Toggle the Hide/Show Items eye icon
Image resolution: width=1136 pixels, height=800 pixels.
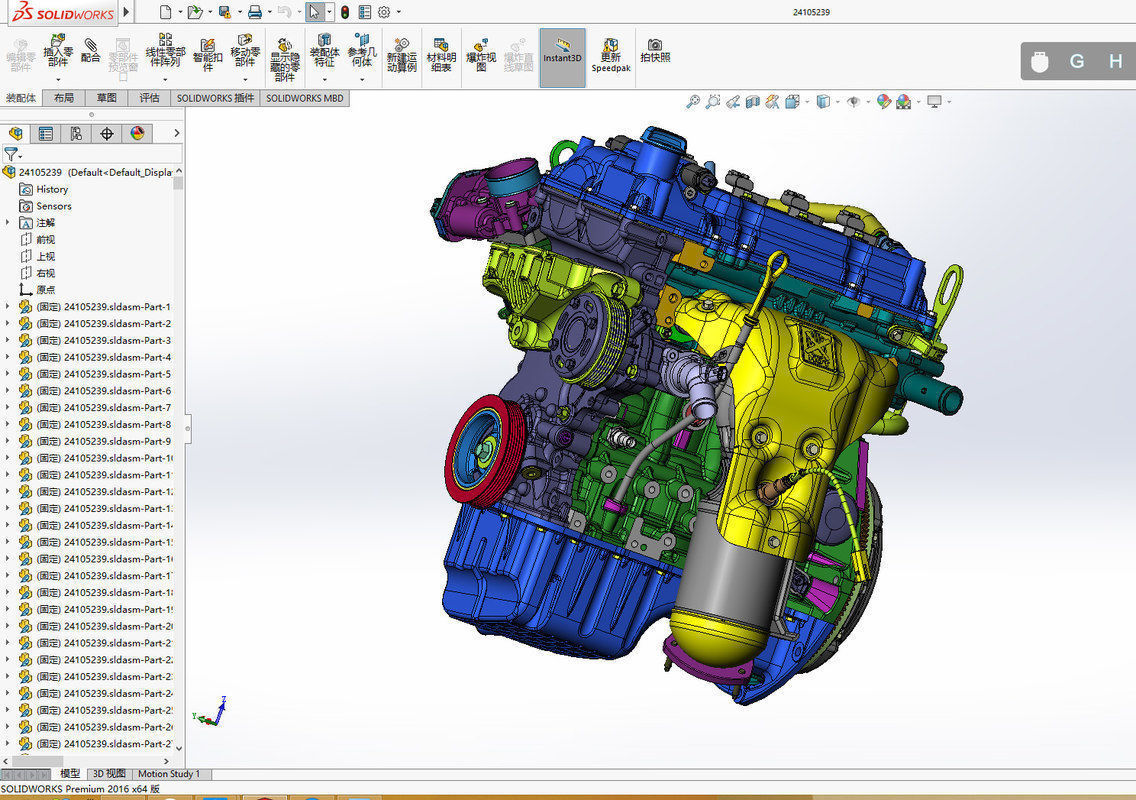click(x=853, y=102)
